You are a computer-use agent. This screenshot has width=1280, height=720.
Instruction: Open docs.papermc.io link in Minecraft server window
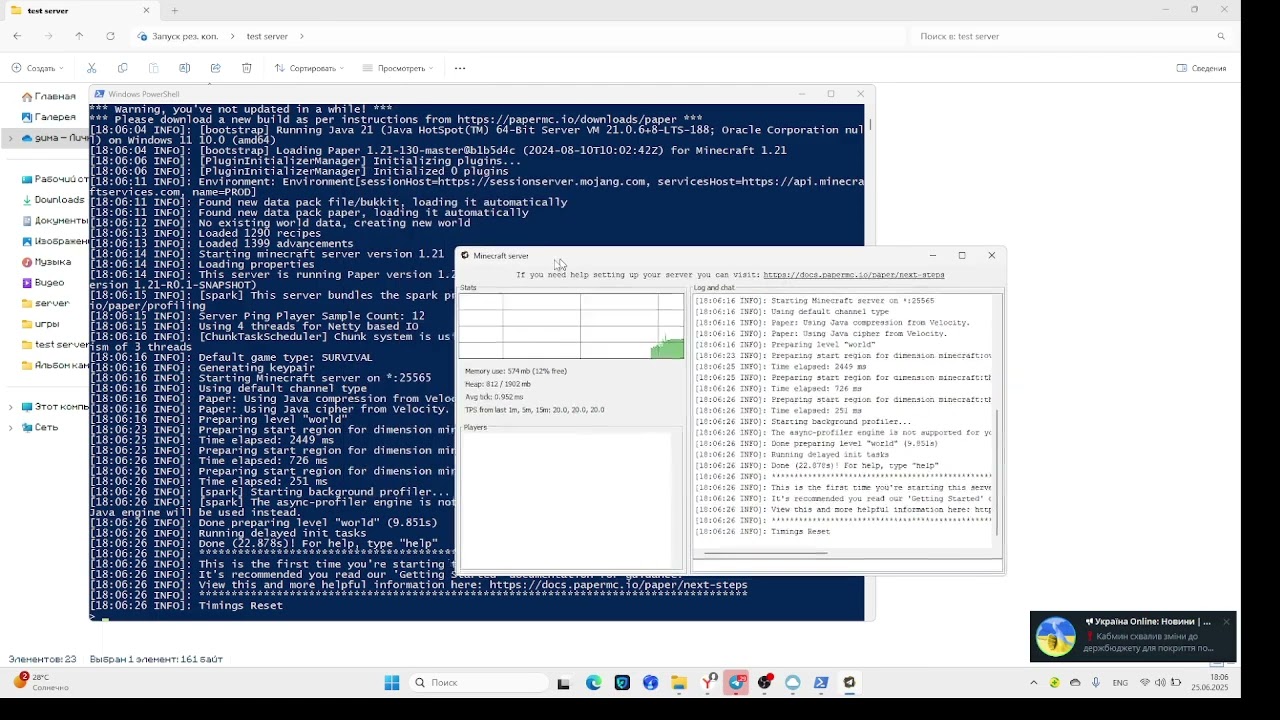853,275
